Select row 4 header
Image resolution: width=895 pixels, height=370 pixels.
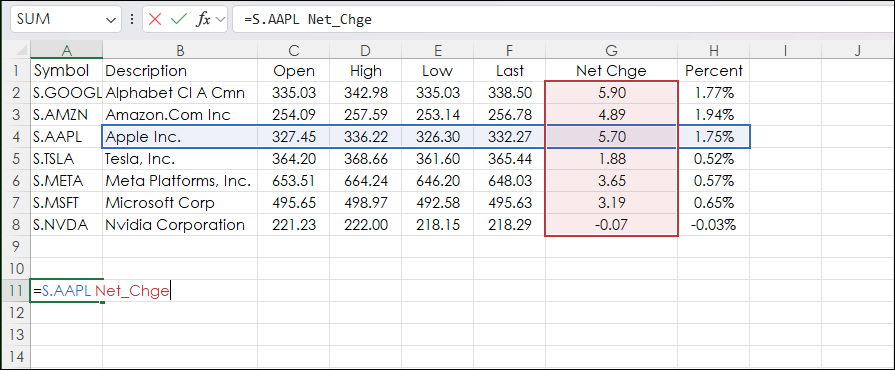pyautogui.click(x=16, y=137)
